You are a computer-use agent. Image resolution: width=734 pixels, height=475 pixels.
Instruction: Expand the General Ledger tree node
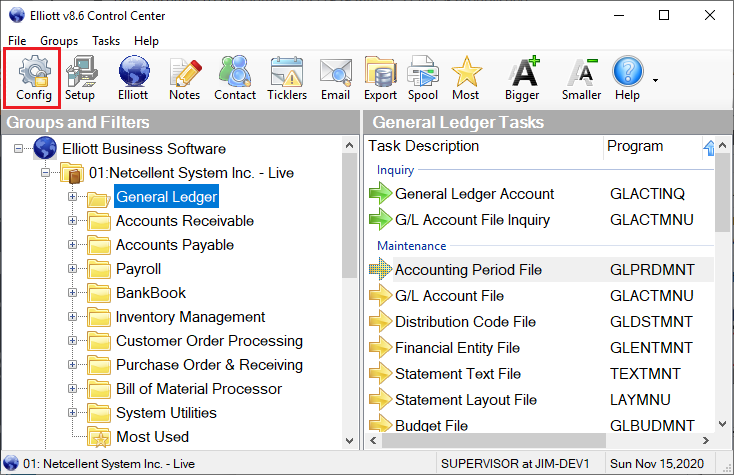pos(73,197)
